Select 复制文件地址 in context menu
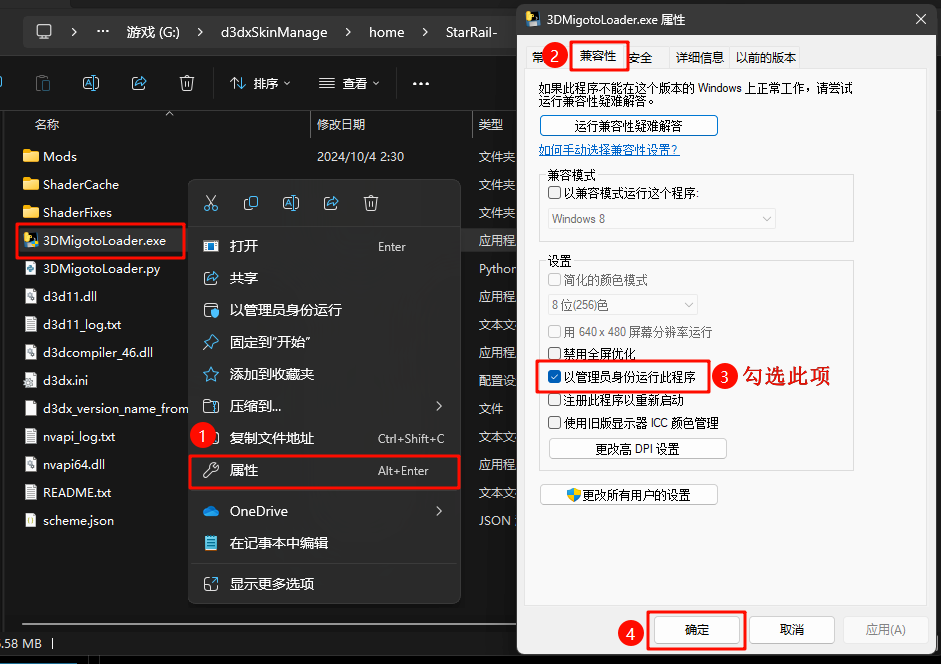This screenshot has width=941, height=664. pos(324,438)
